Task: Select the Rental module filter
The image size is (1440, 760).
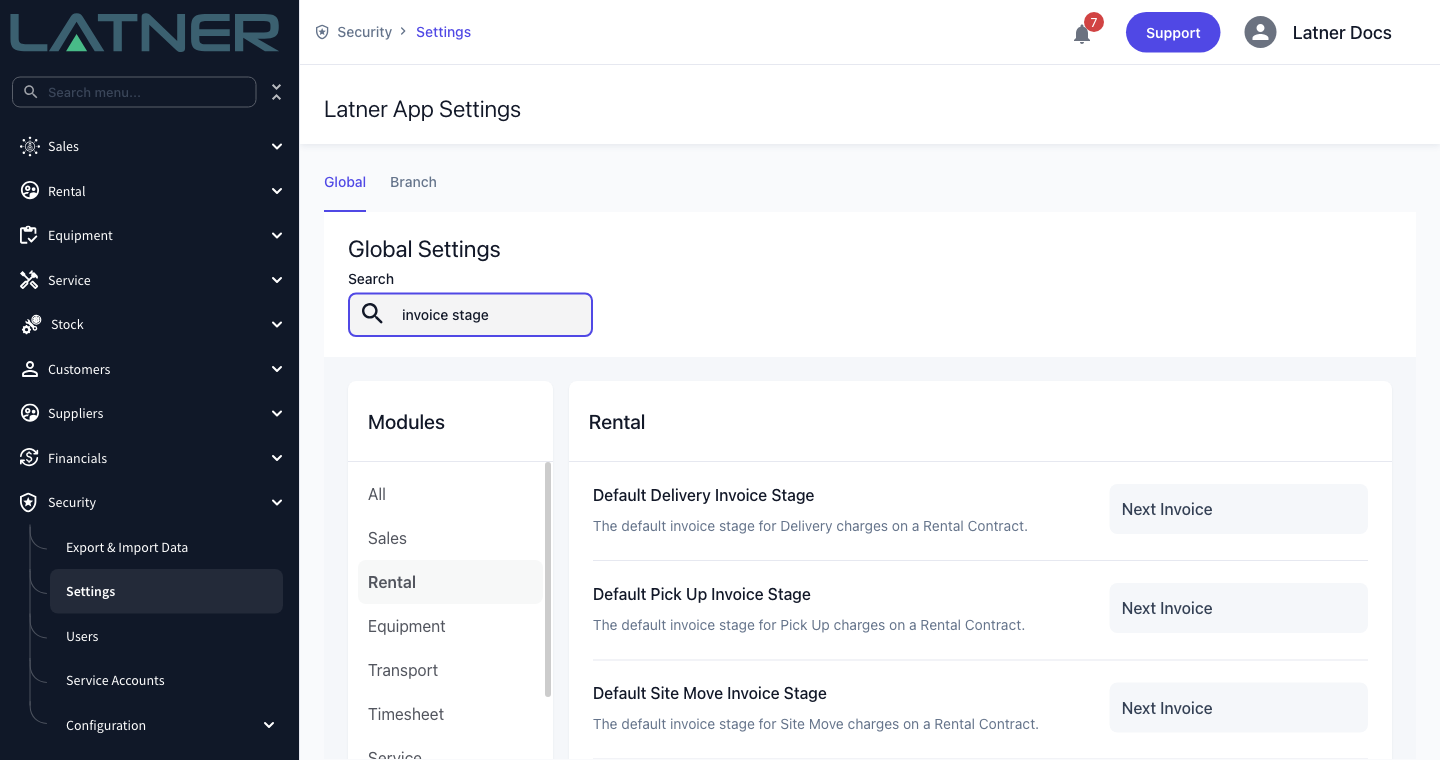Action: pos(450,582)
